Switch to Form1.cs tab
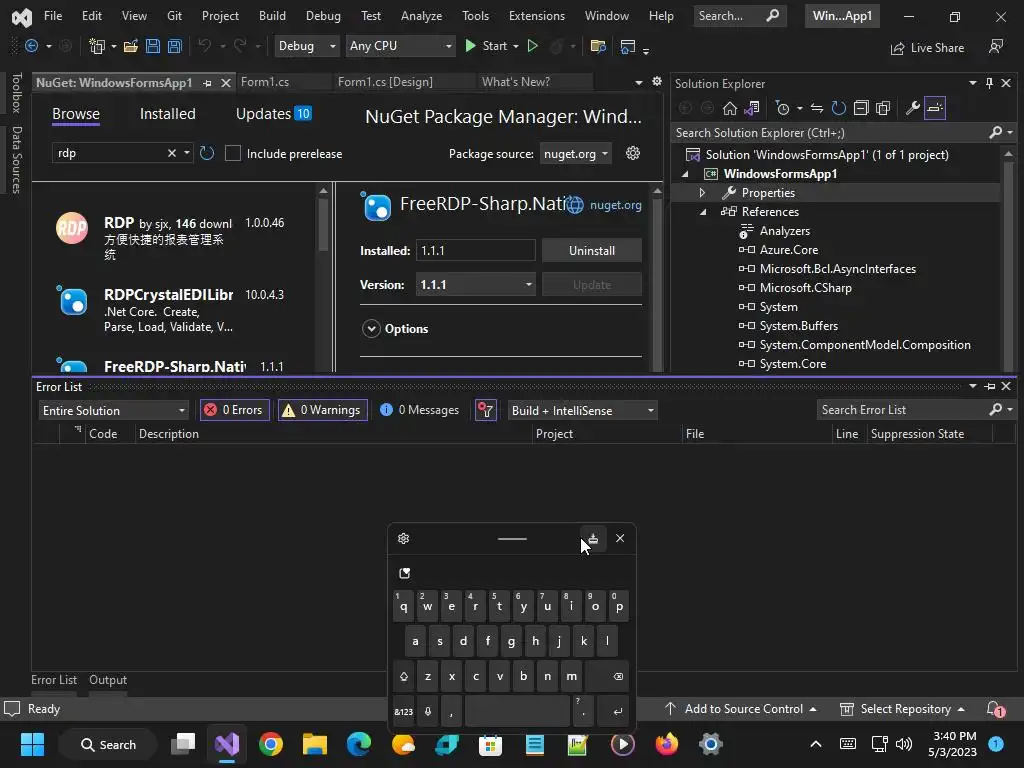 pos(264,82)
